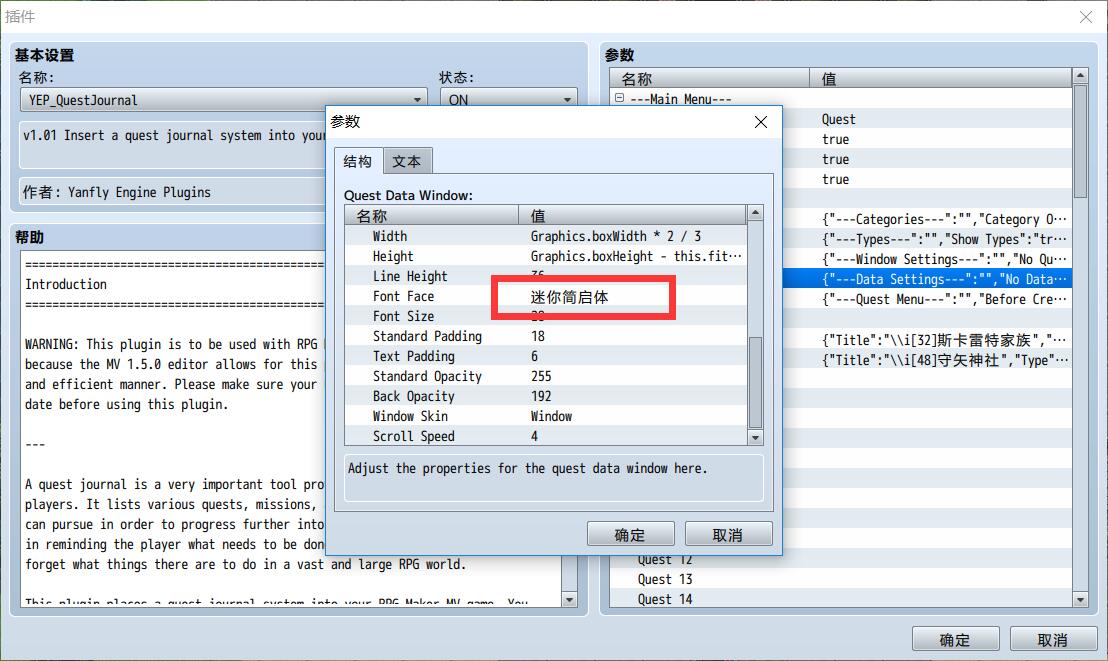Select the Back Opacity row
This screenshot has width=1108, height=661.
pos(546,396)
